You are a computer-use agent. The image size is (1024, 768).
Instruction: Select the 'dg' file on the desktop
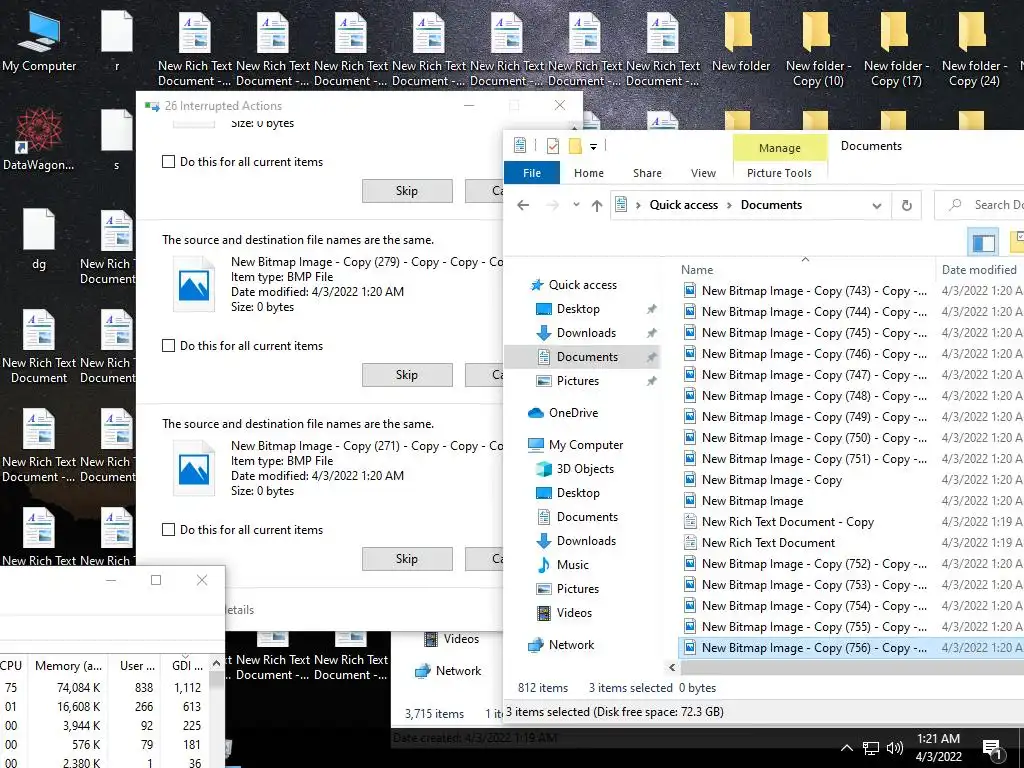point(39,238)
